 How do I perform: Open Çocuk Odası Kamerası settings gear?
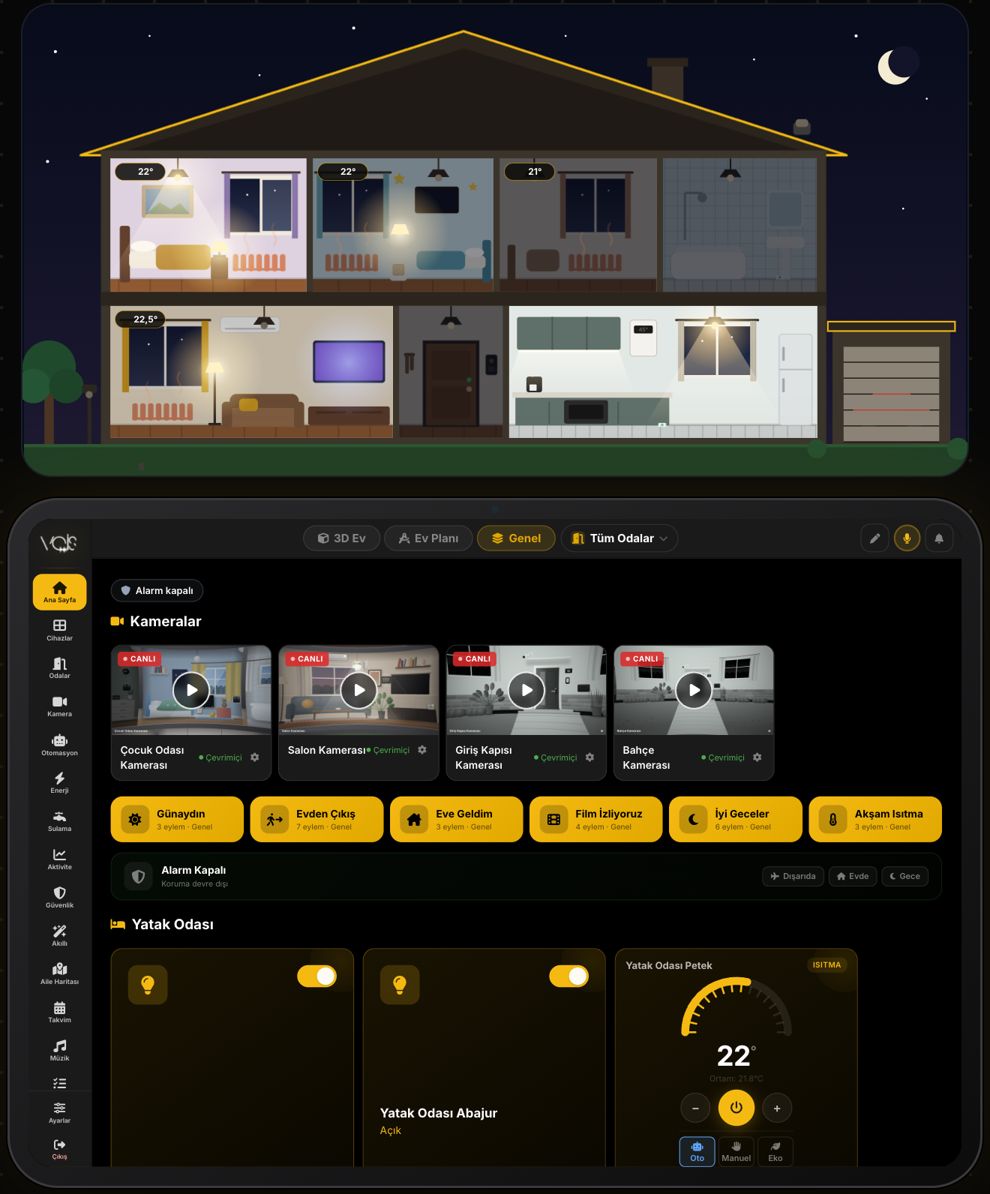pyautogui.click(x=254, y=758)
